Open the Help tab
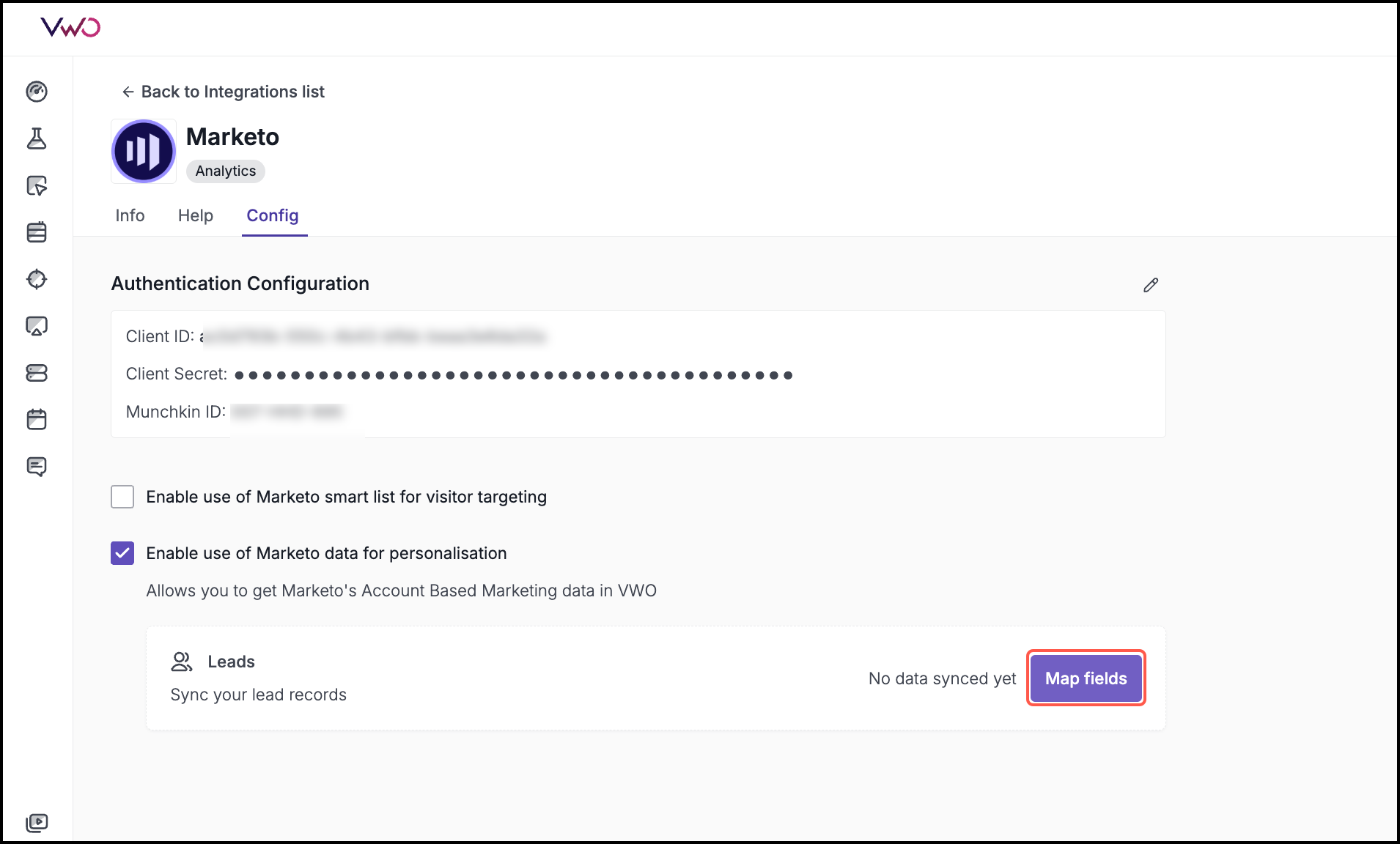 pos(195,215)
